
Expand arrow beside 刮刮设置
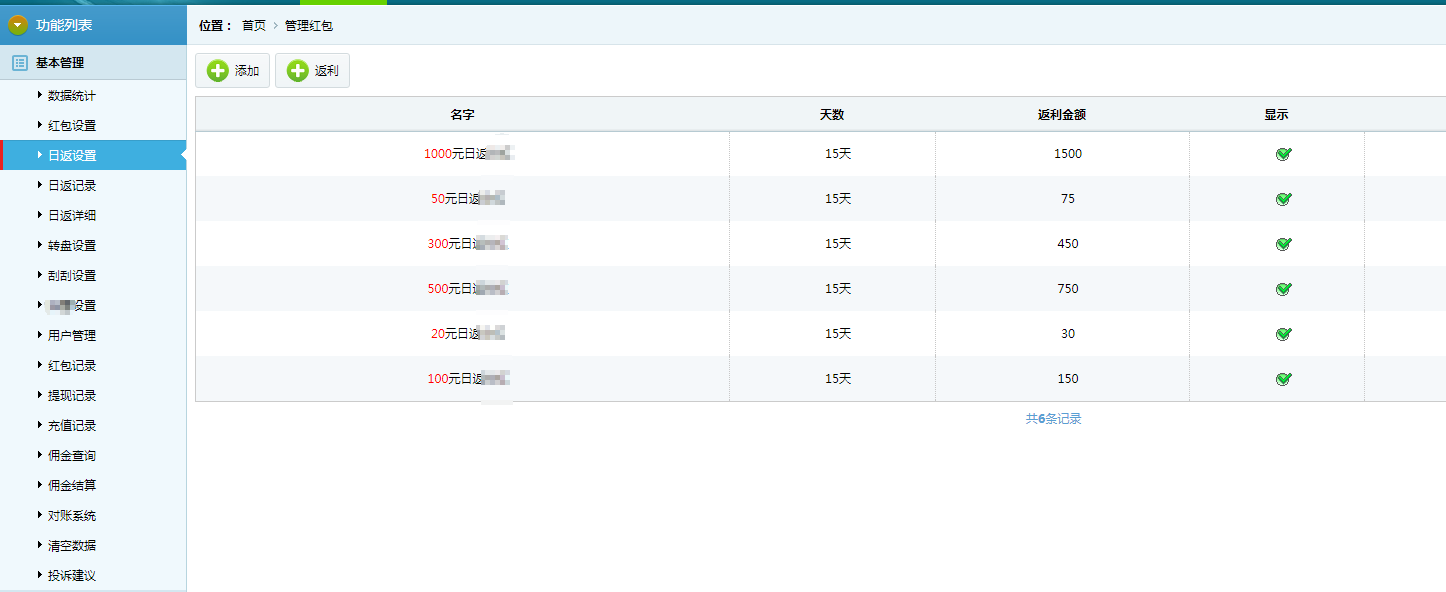[40, 275]
